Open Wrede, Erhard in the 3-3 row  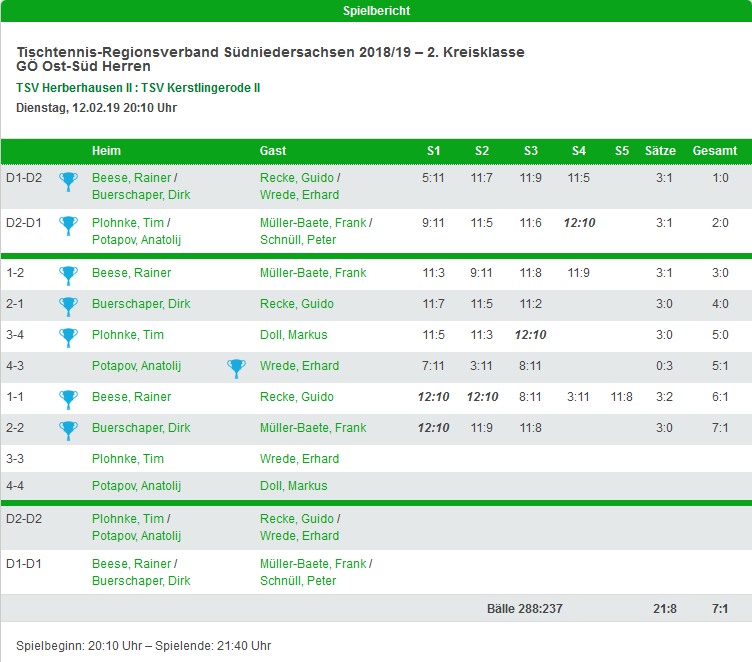(x=299, y=459)
